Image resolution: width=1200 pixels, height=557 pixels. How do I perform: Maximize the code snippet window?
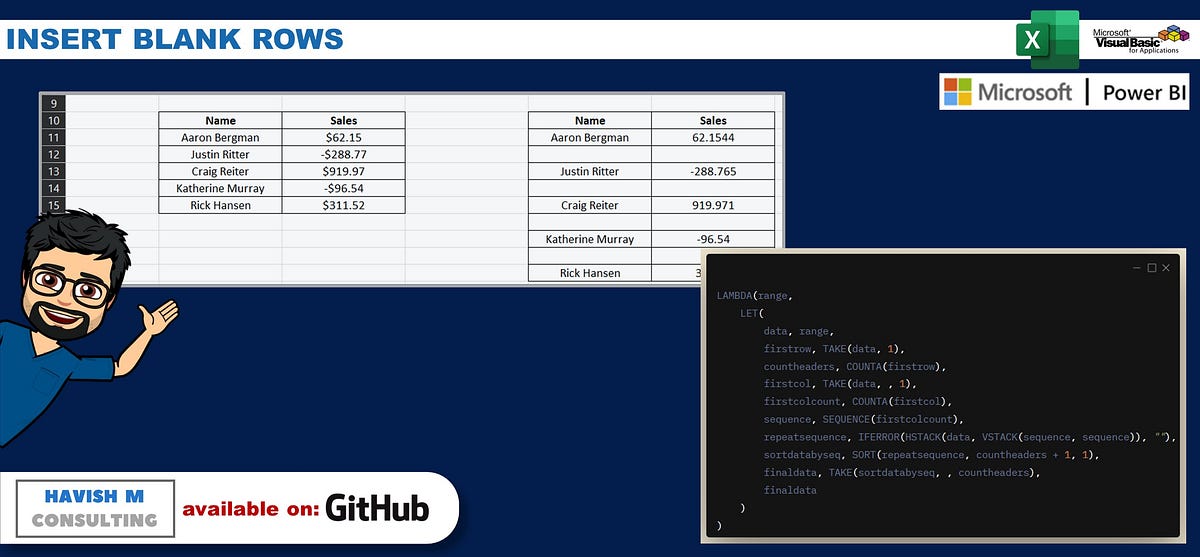[1151, 268]
